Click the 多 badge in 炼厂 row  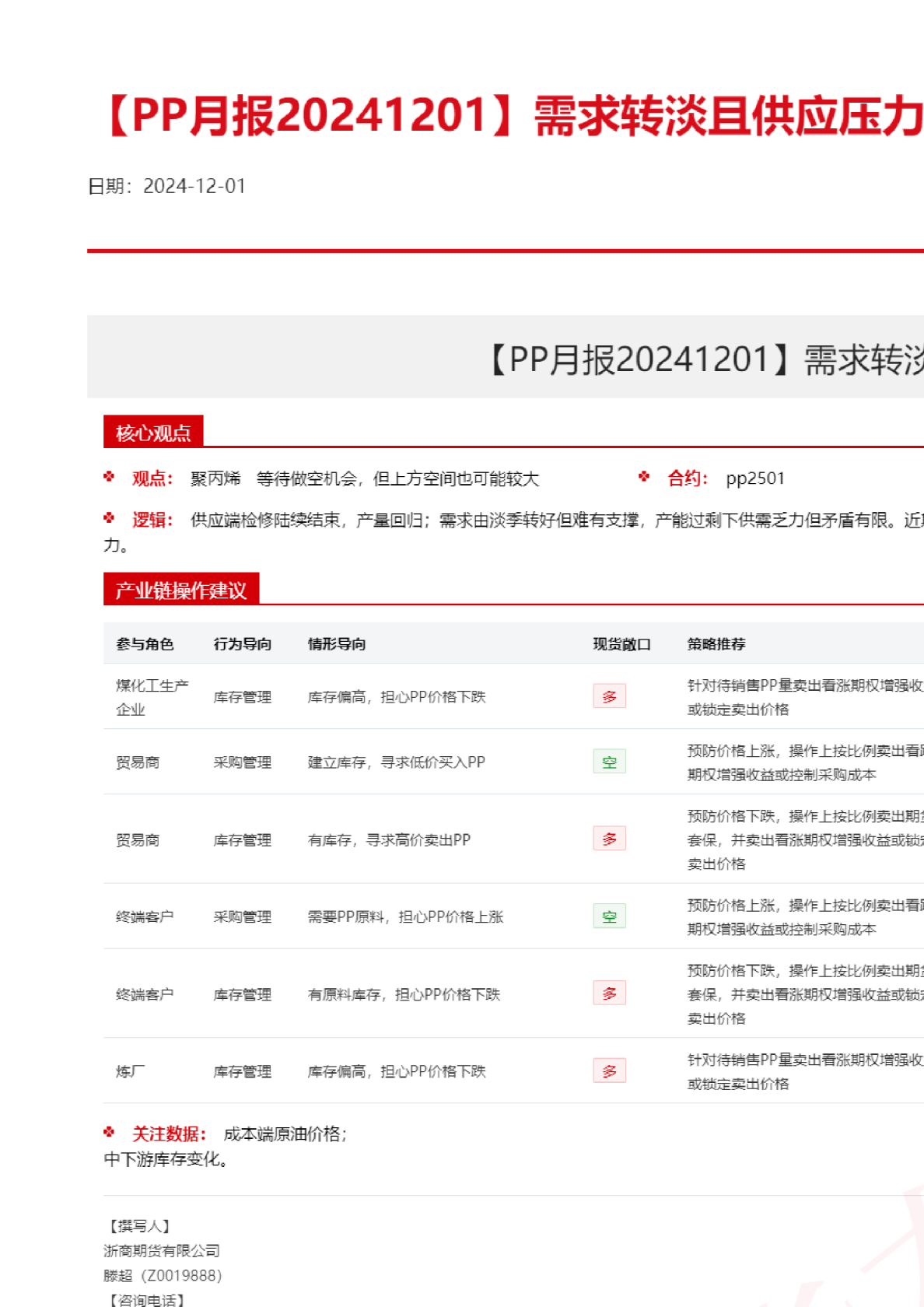point(609,1070)
